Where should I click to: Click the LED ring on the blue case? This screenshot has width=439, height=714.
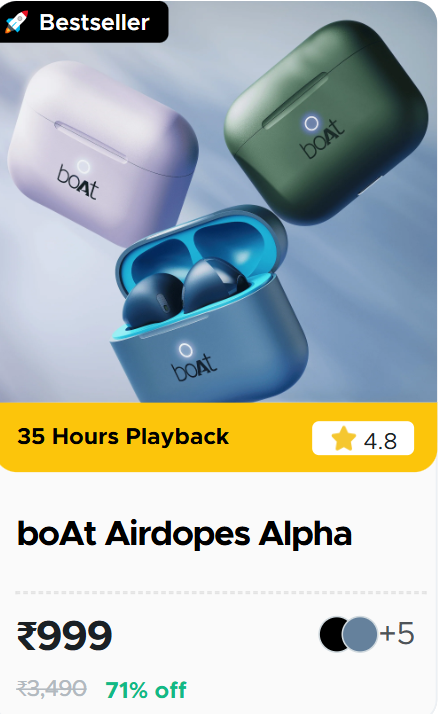pos(184,350)
